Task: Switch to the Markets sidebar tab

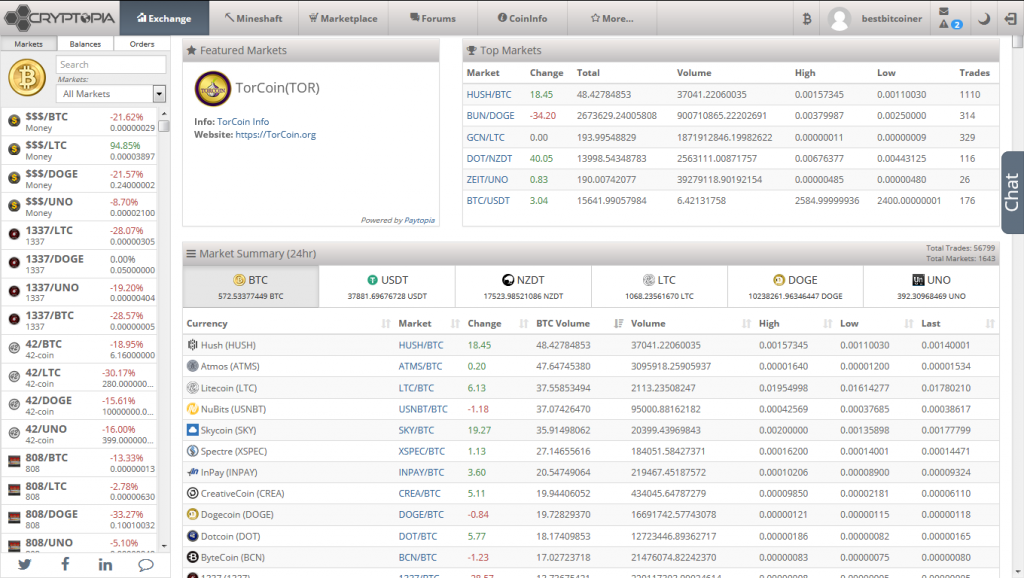Action: pyautogui.click(x=29, y=44)
